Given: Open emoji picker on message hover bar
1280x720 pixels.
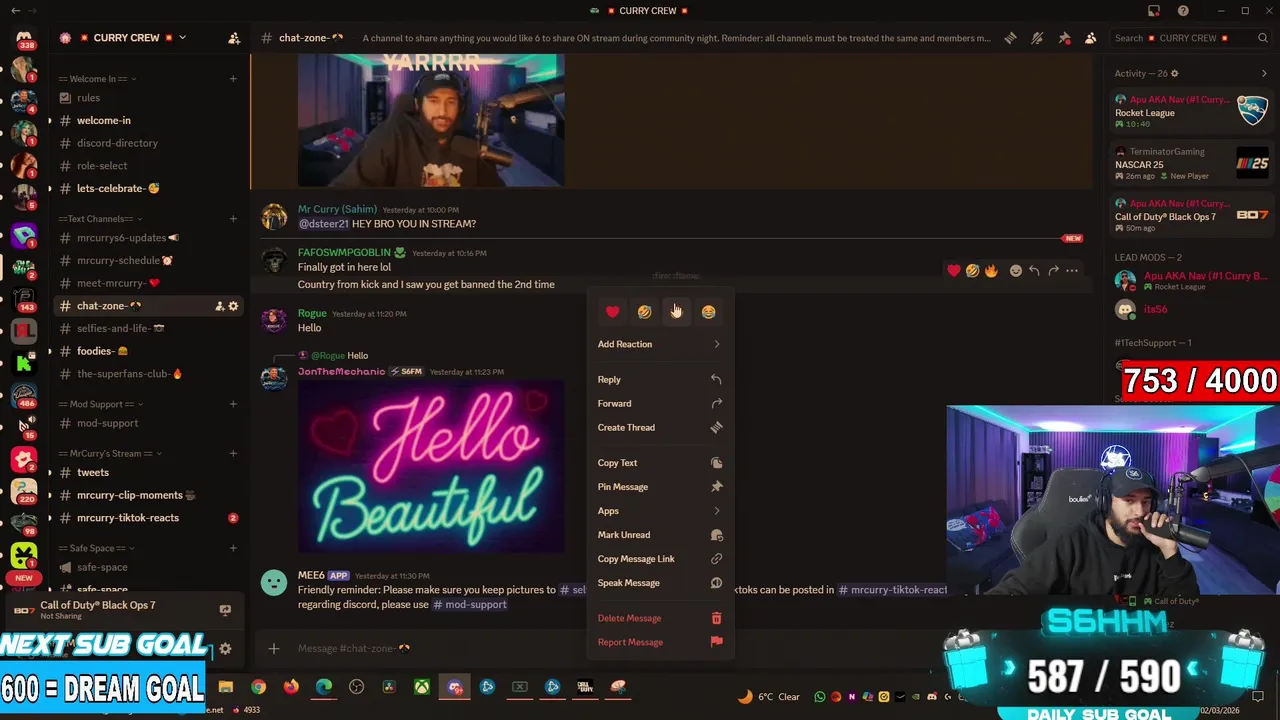Looking at the screenshot, I should tap(1016, 270).
